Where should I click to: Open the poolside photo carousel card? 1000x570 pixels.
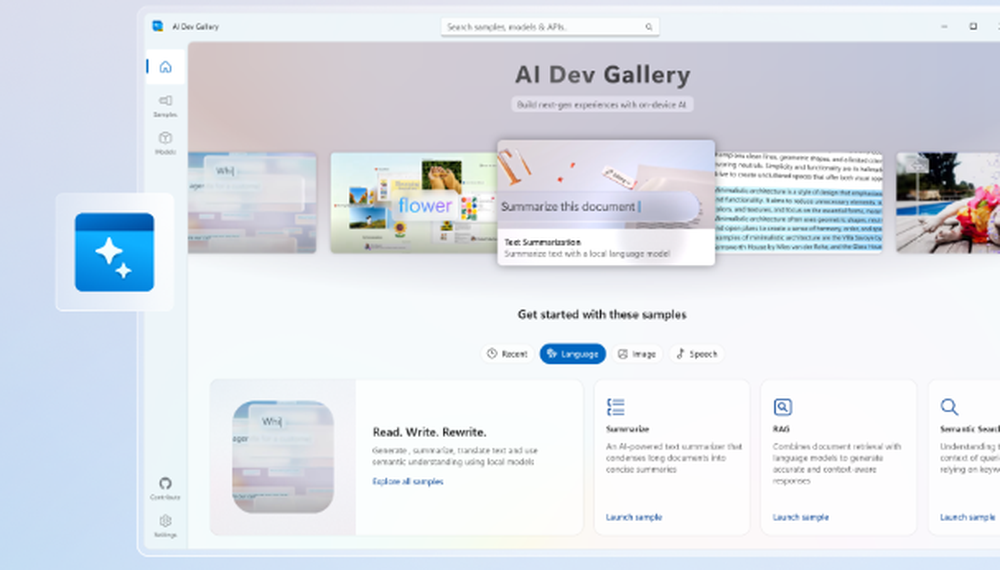[x=948, y=203]
